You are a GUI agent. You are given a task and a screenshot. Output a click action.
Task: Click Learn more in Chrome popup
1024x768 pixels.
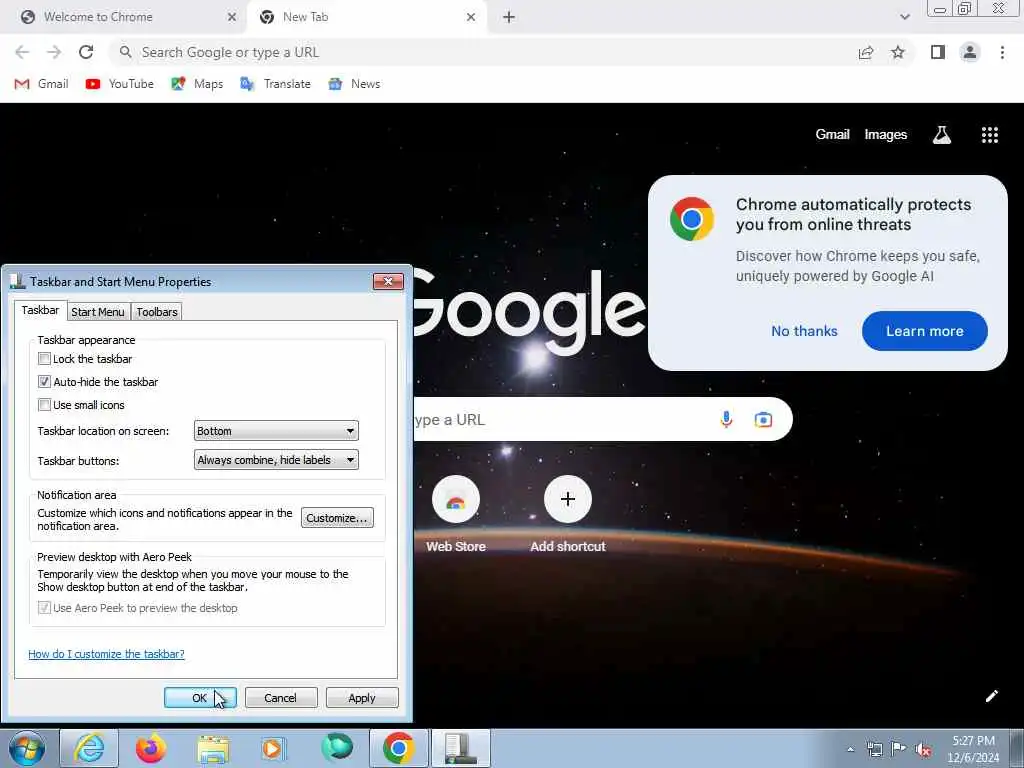point(924,331)
